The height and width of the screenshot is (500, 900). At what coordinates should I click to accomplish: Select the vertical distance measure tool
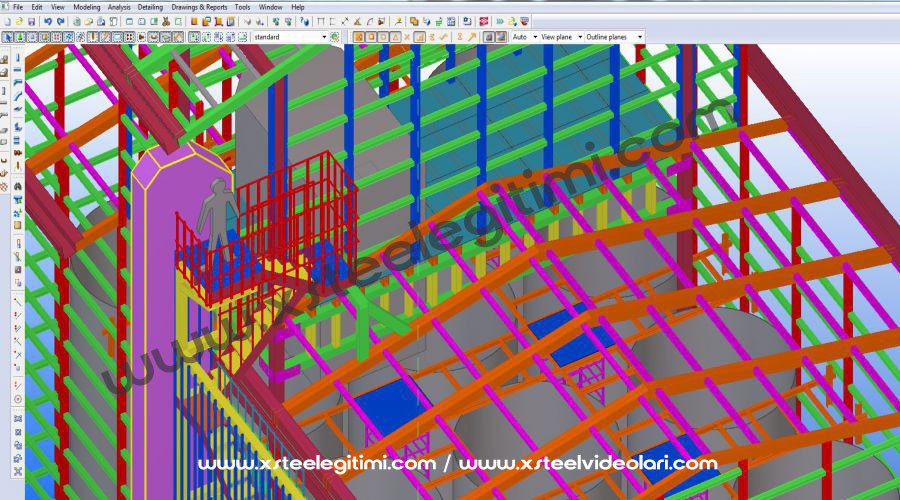[x=332, y=21]
